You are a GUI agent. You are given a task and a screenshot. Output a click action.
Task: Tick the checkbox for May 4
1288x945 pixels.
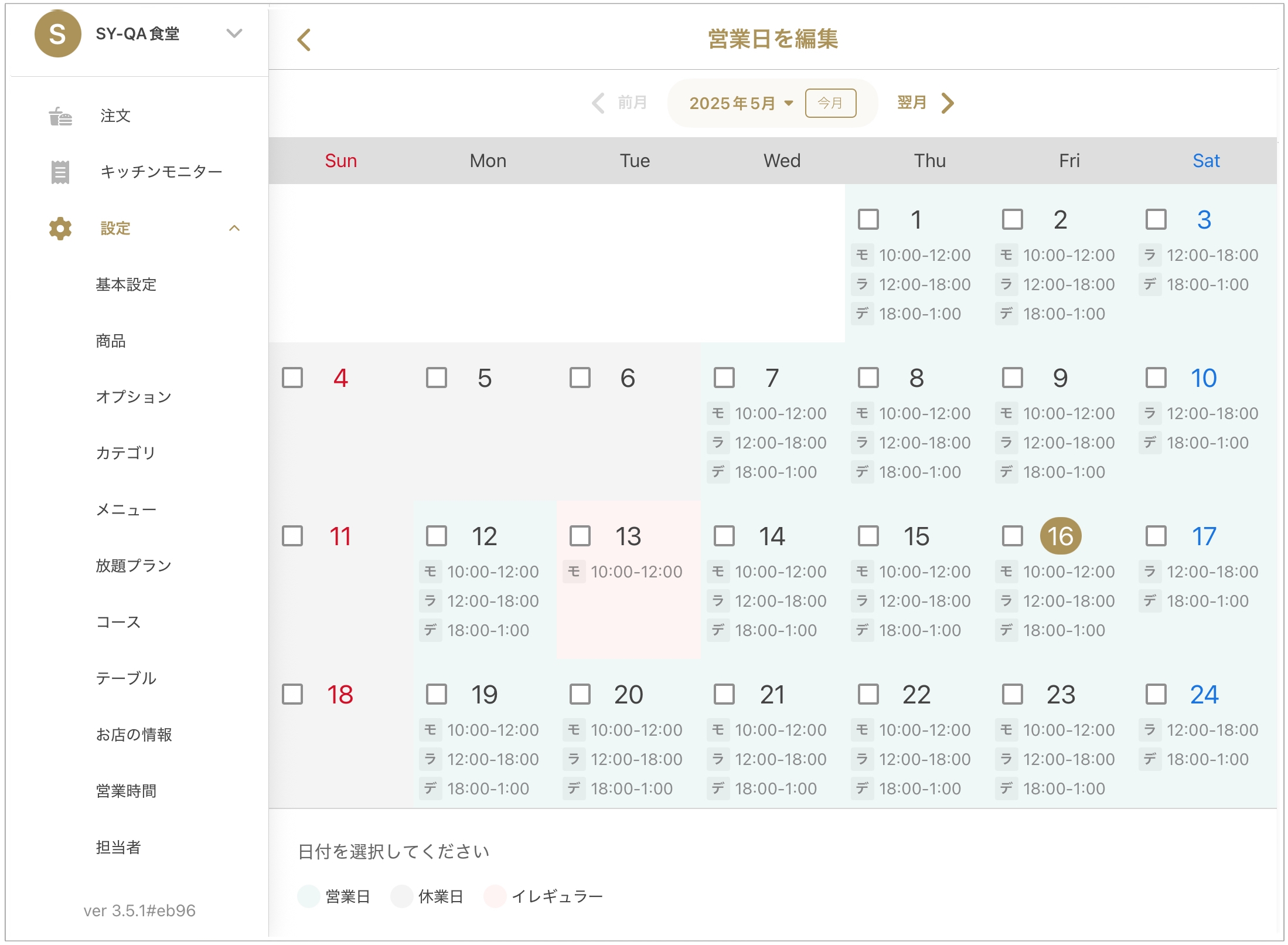[292, 378]
